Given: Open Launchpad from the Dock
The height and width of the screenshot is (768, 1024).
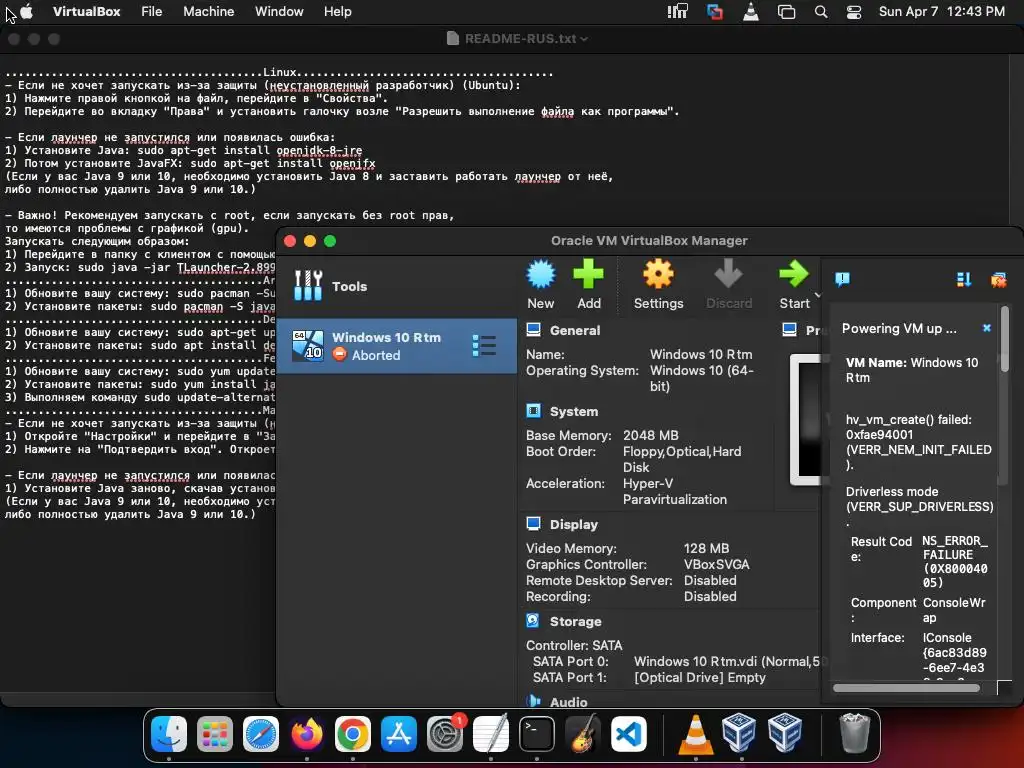Looking at the screenshot, I should click(215, 733).
